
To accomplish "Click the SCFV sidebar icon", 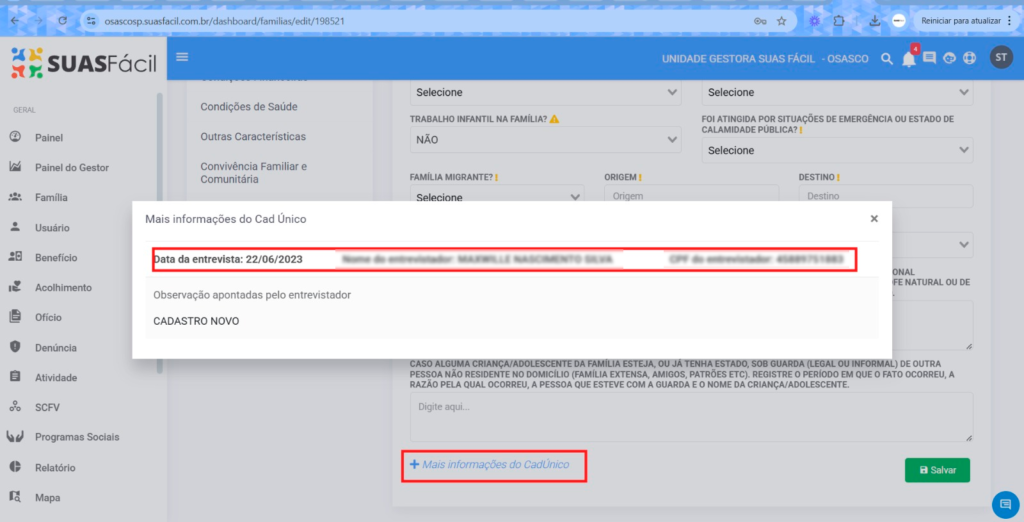I will tap(15, 406).
